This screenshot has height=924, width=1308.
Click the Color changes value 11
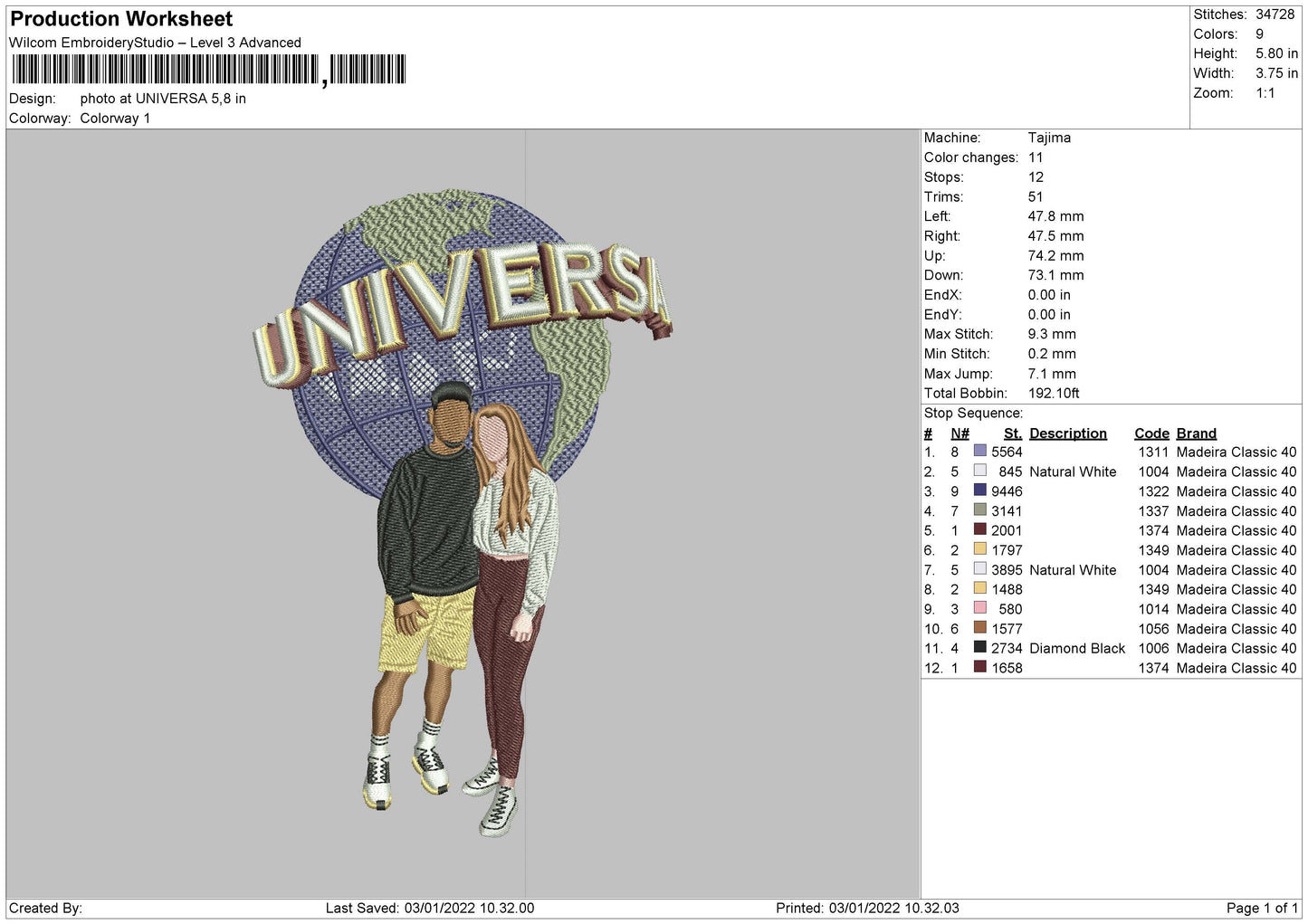1036,157
